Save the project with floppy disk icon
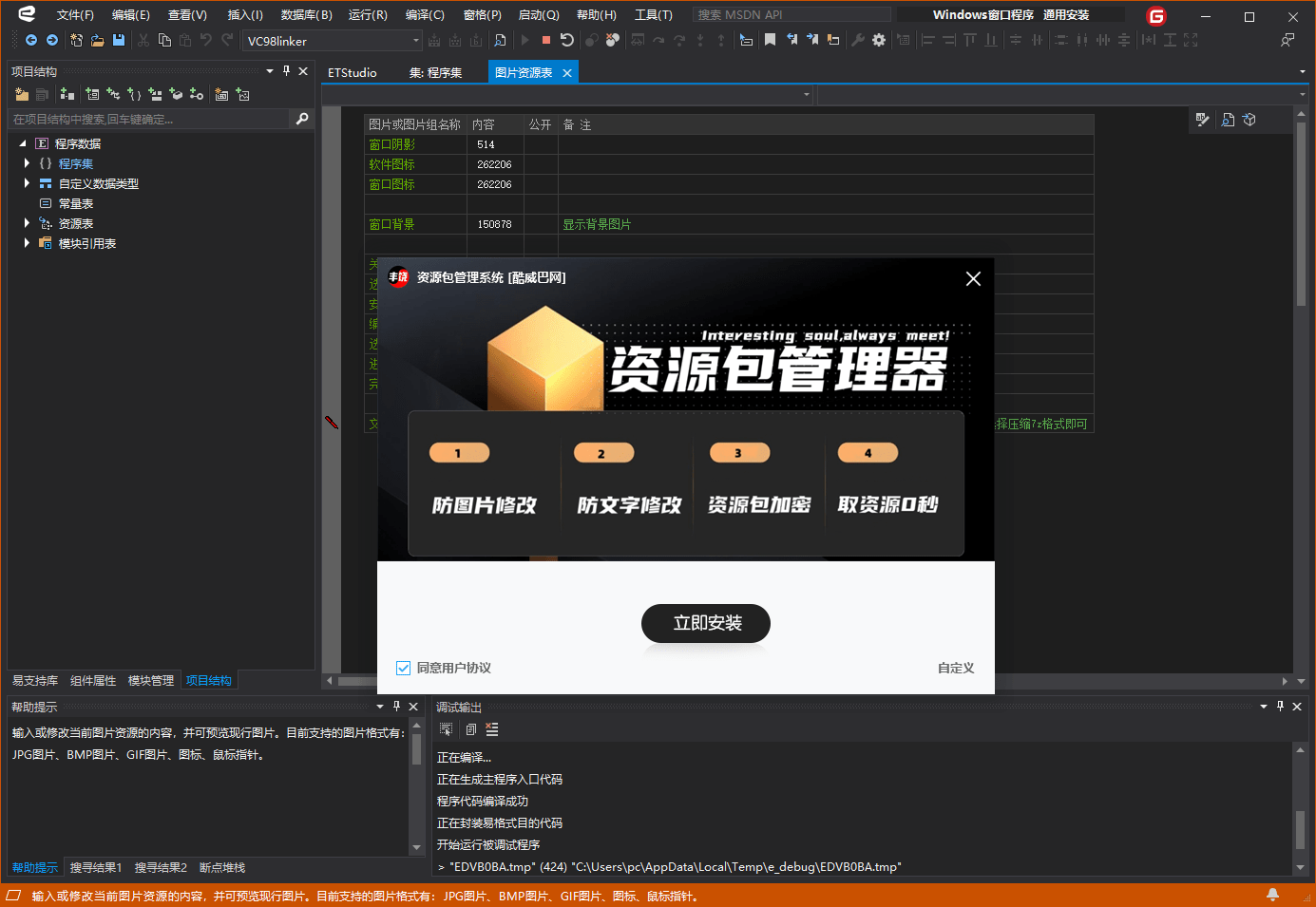 119,40
